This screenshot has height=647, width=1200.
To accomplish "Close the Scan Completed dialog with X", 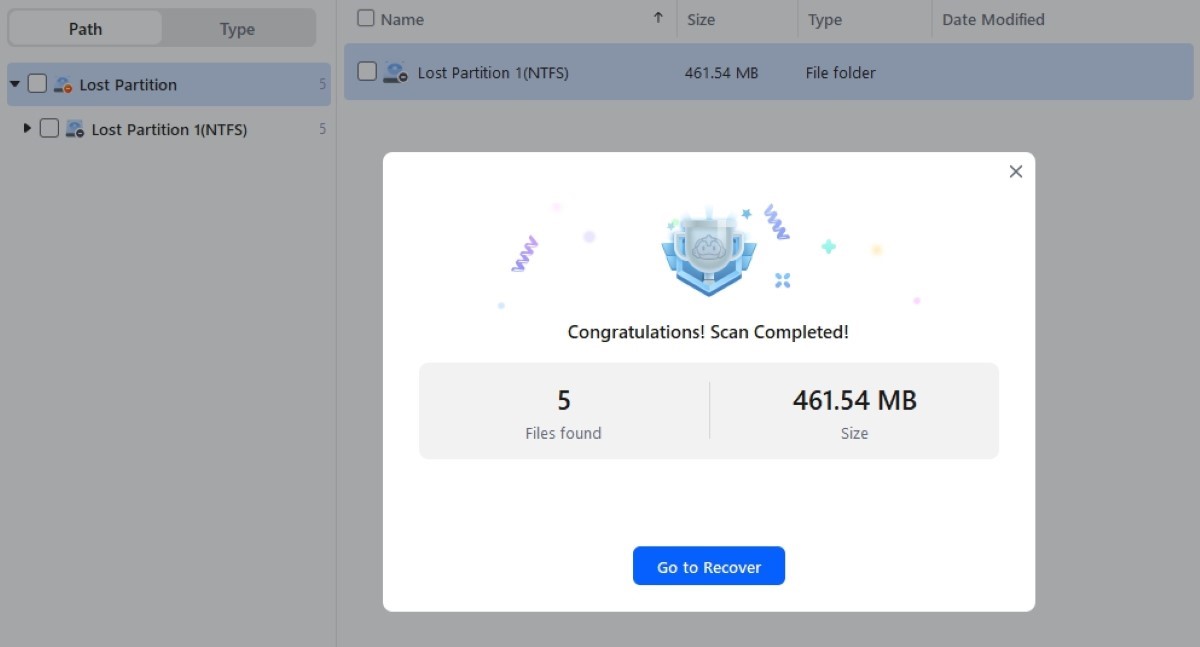I will pyautogui.click(x=1015, y=172).
